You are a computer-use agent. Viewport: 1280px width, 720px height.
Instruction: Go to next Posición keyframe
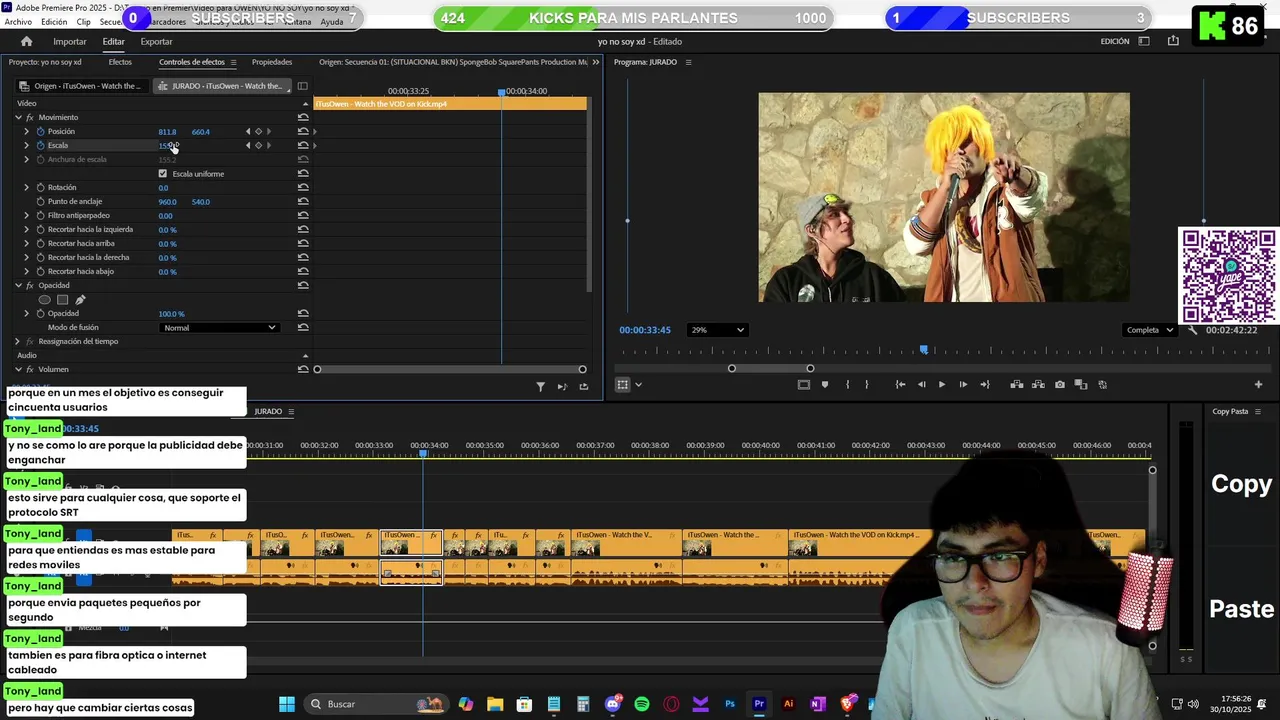(268, 131)
